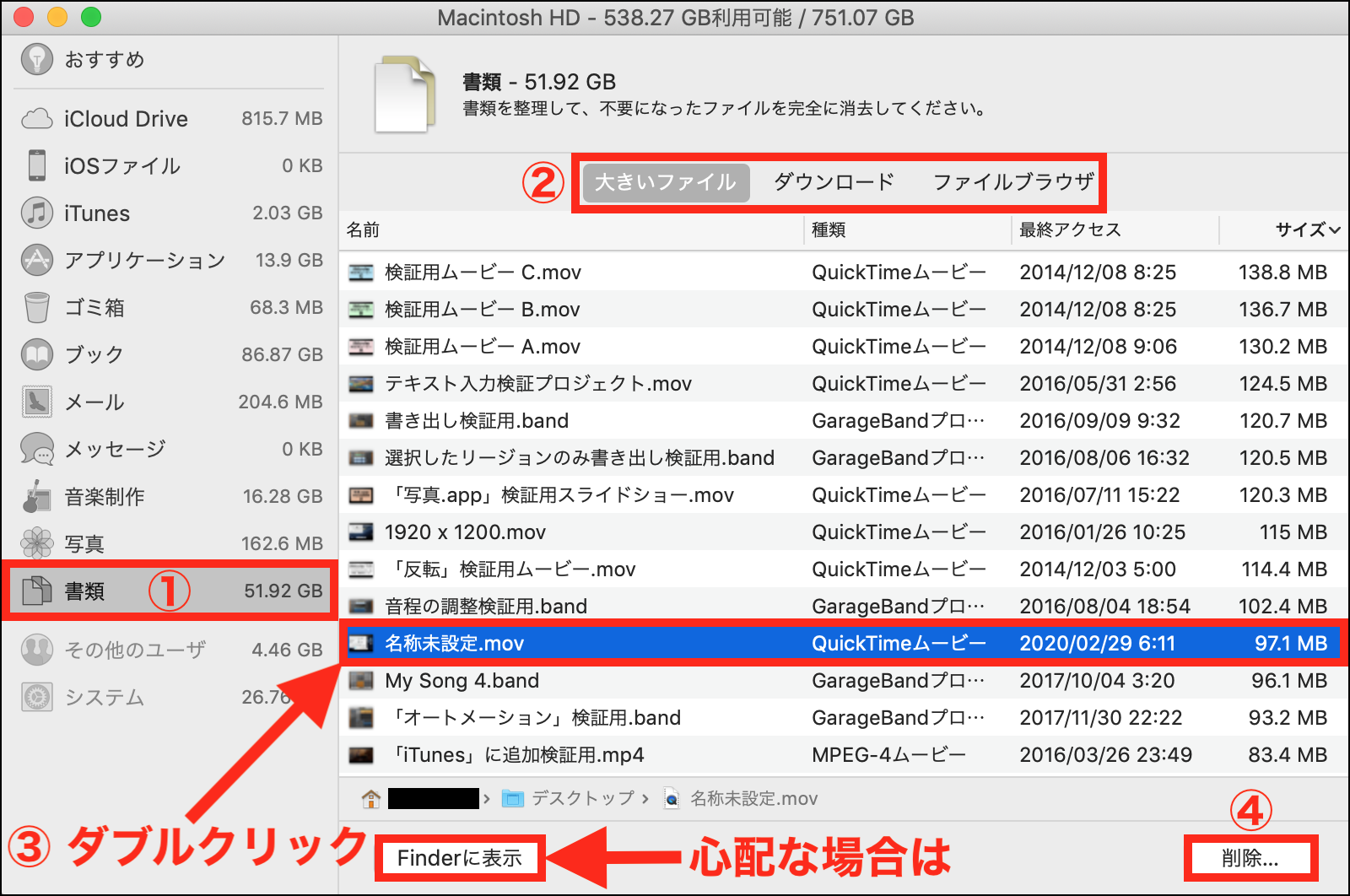Click the 写真 flower icon
This screenshot has width=1350, height=896.
(36, 543)
